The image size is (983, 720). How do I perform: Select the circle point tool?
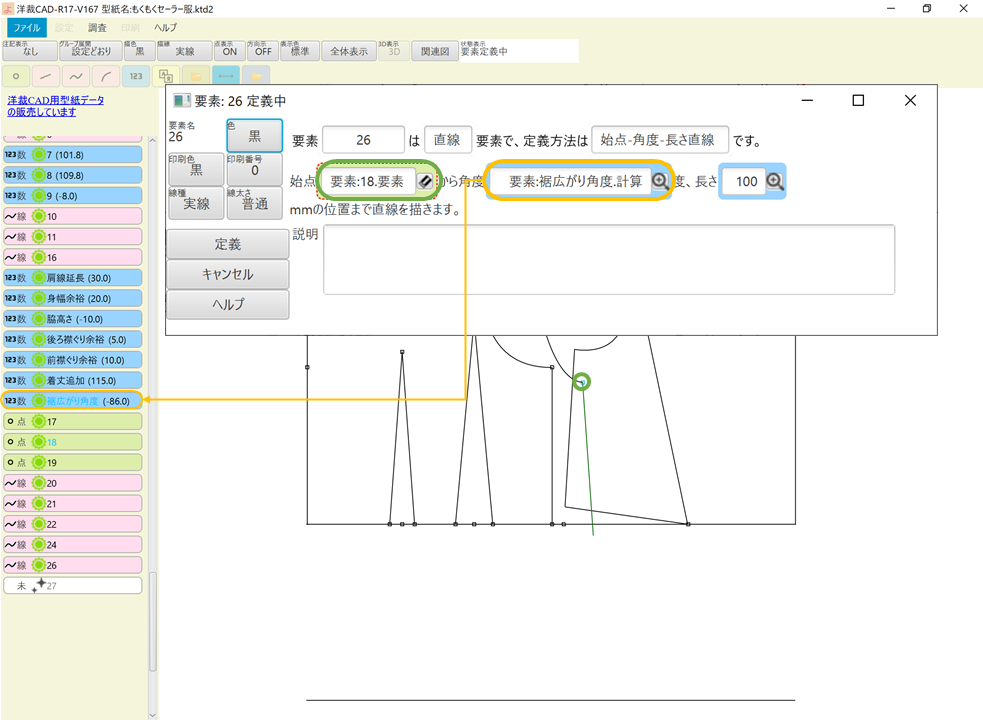tap(15, 75)
